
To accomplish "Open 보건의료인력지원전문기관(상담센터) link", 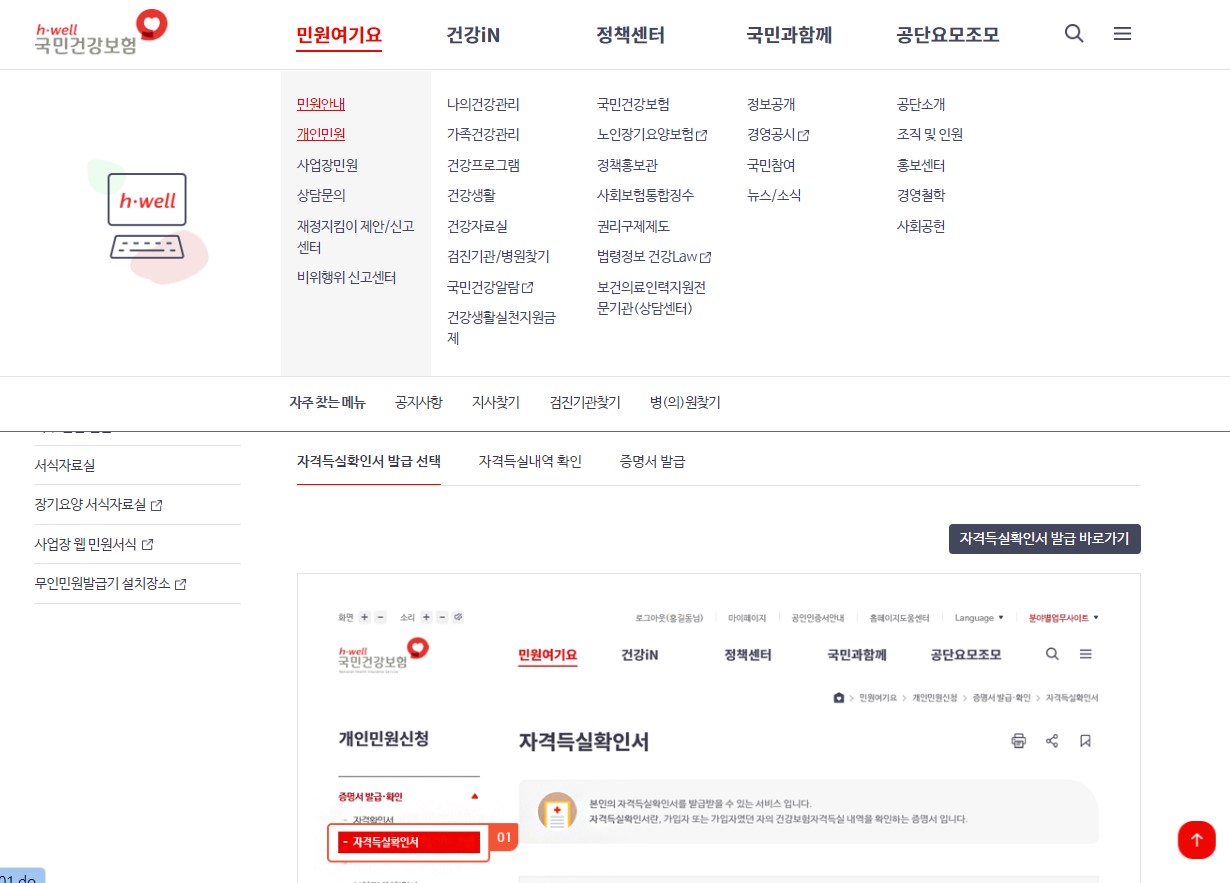I will (x=651, y=297).
